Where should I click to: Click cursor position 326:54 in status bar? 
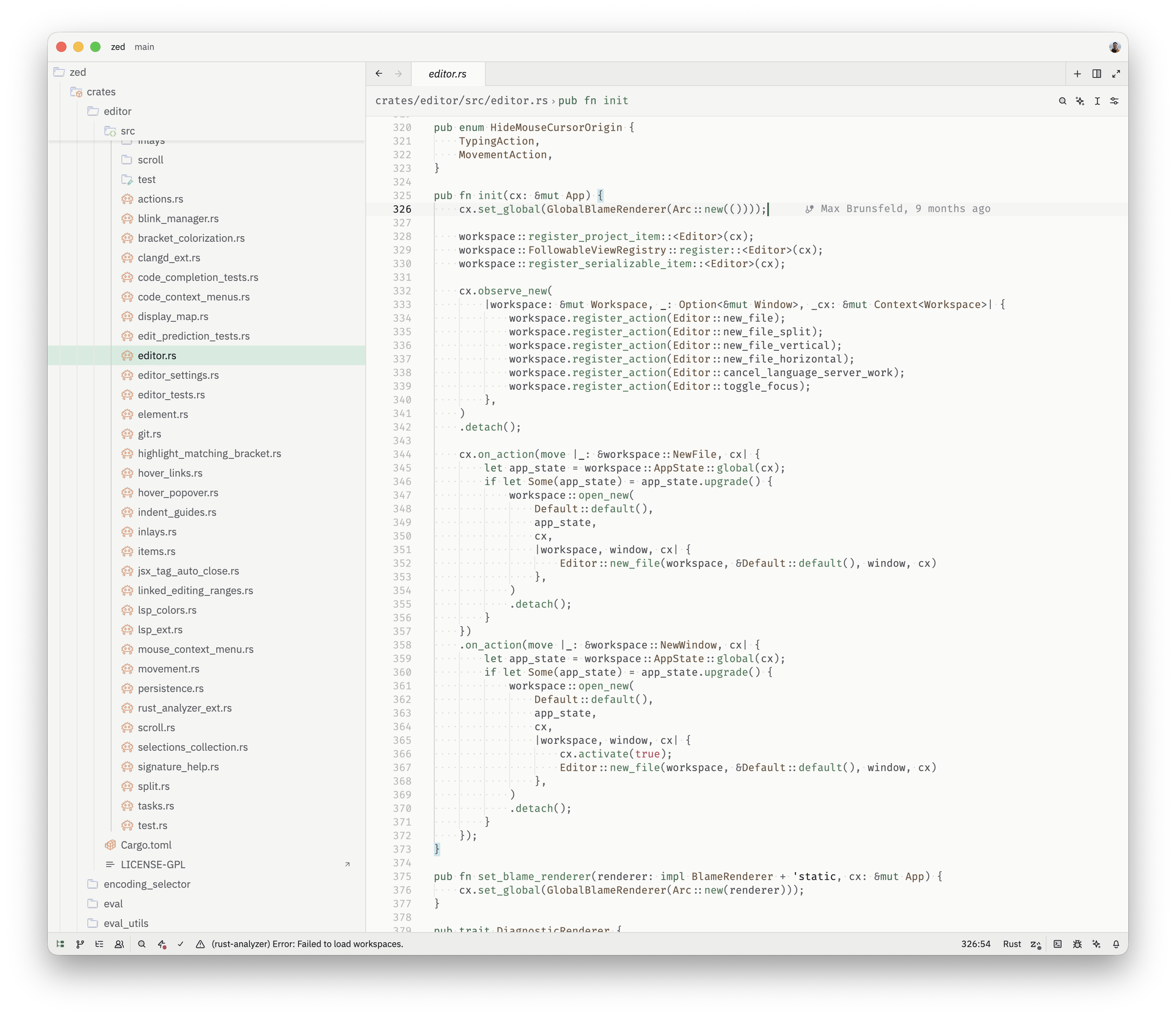pos(975,944)
